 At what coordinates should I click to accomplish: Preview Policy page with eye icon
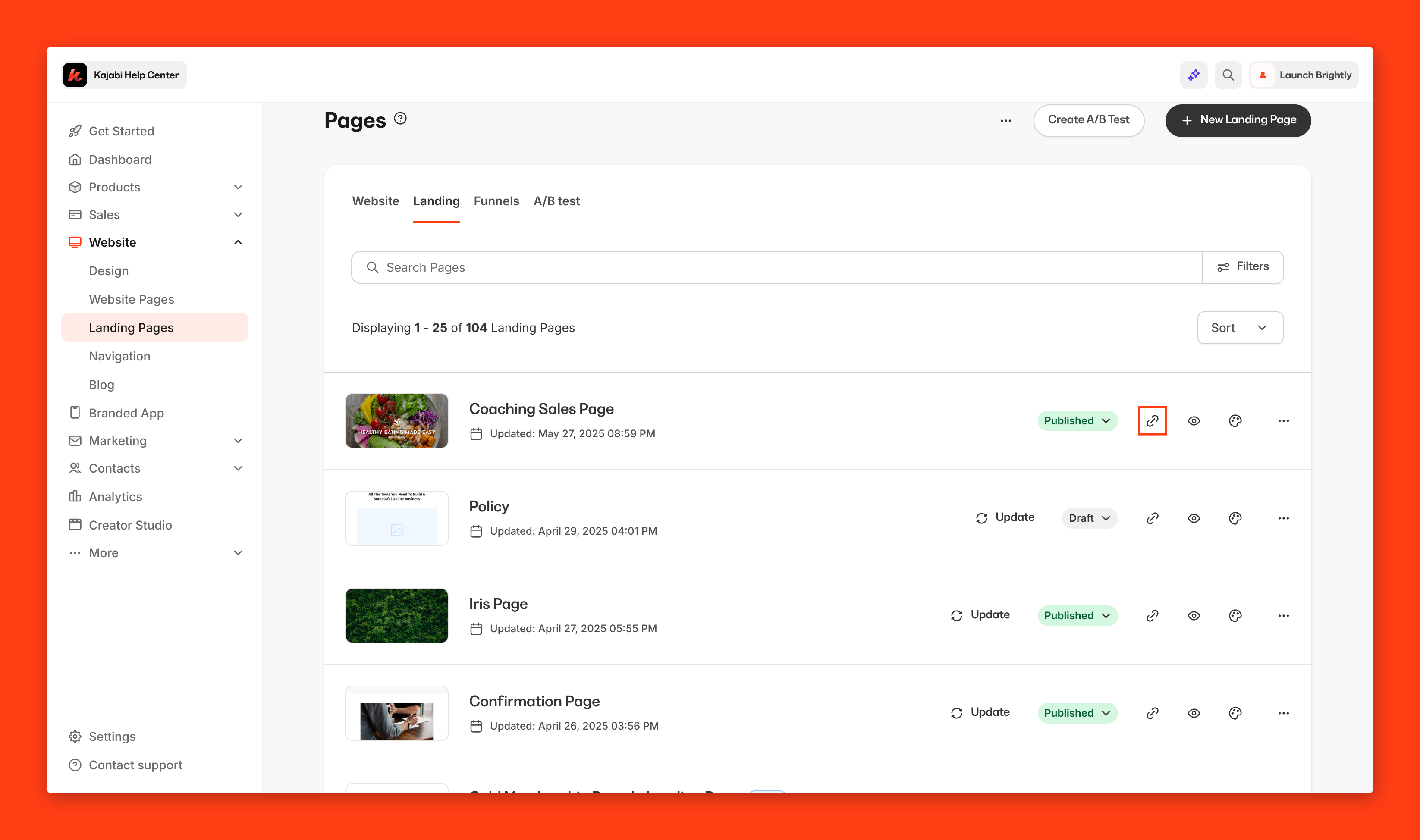(1194, 518)
